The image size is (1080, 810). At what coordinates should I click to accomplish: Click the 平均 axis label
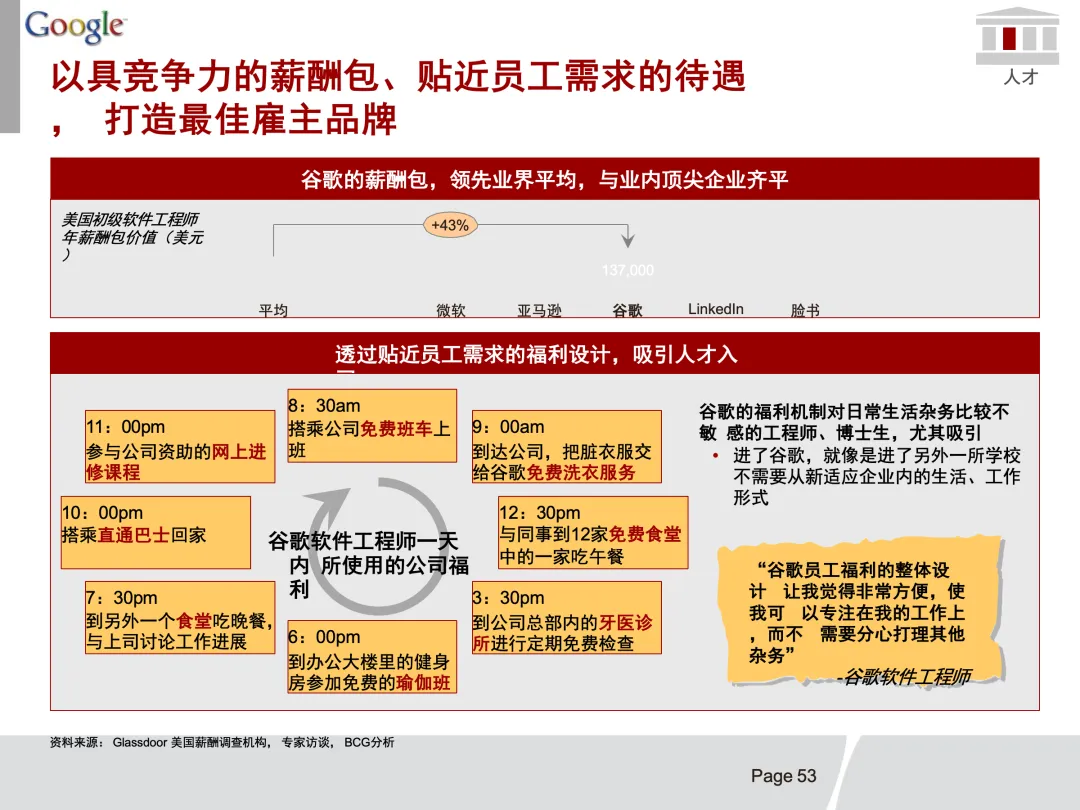(273, 311)
